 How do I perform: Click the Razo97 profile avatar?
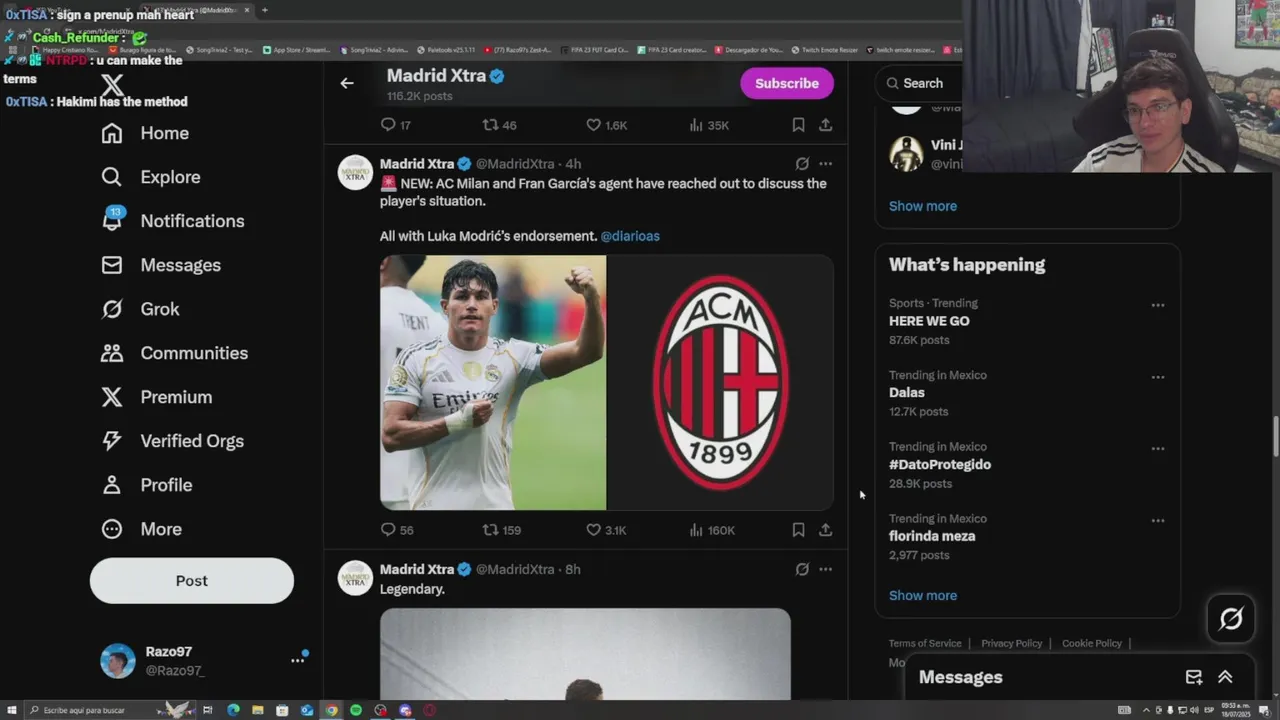pyautogui.click(x=117, y=660)
